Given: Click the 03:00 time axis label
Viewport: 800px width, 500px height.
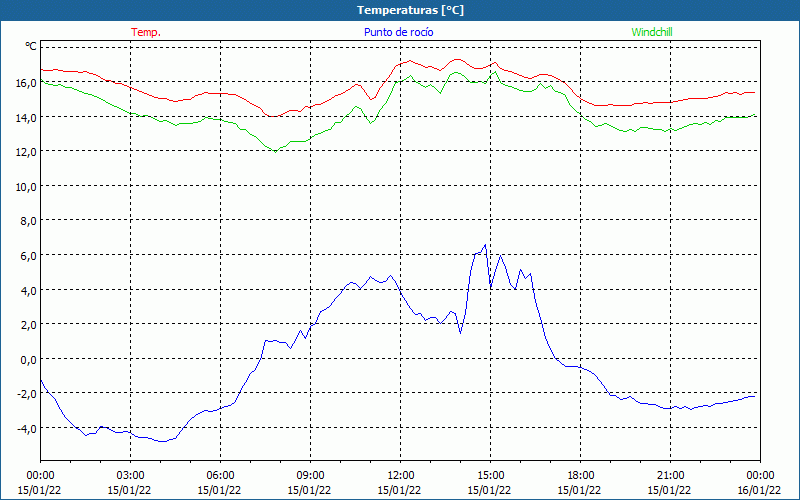Looking at the screenshot, I should (x=131, y=476).
